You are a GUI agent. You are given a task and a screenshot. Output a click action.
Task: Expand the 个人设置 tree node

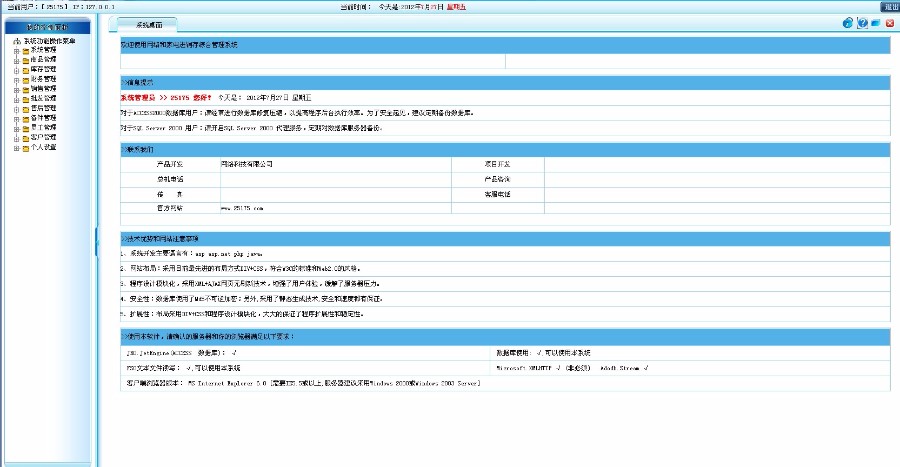[17, 149]
